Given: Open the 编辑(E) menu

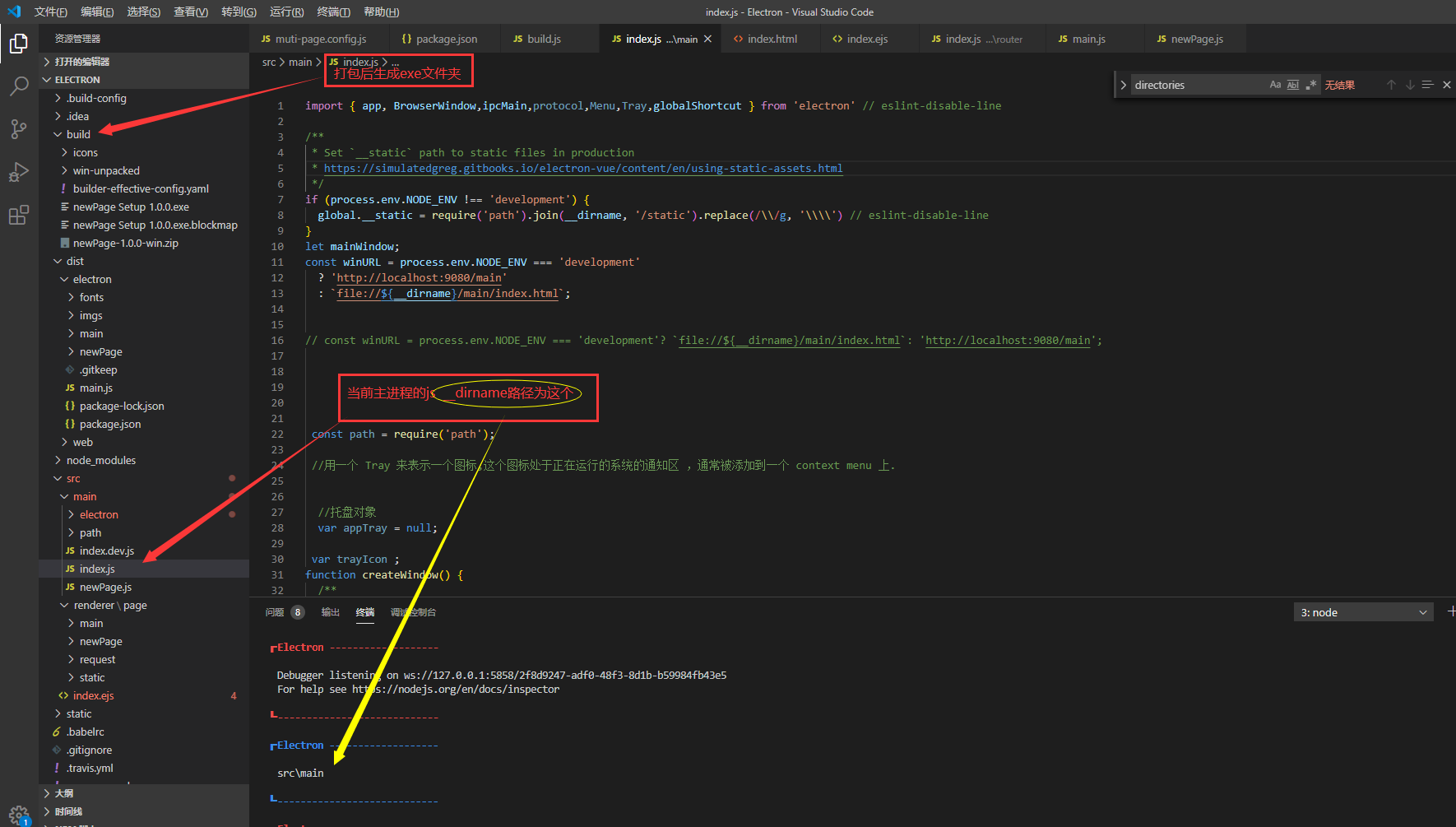Looking at the screenshot, I should pos(97,12).
